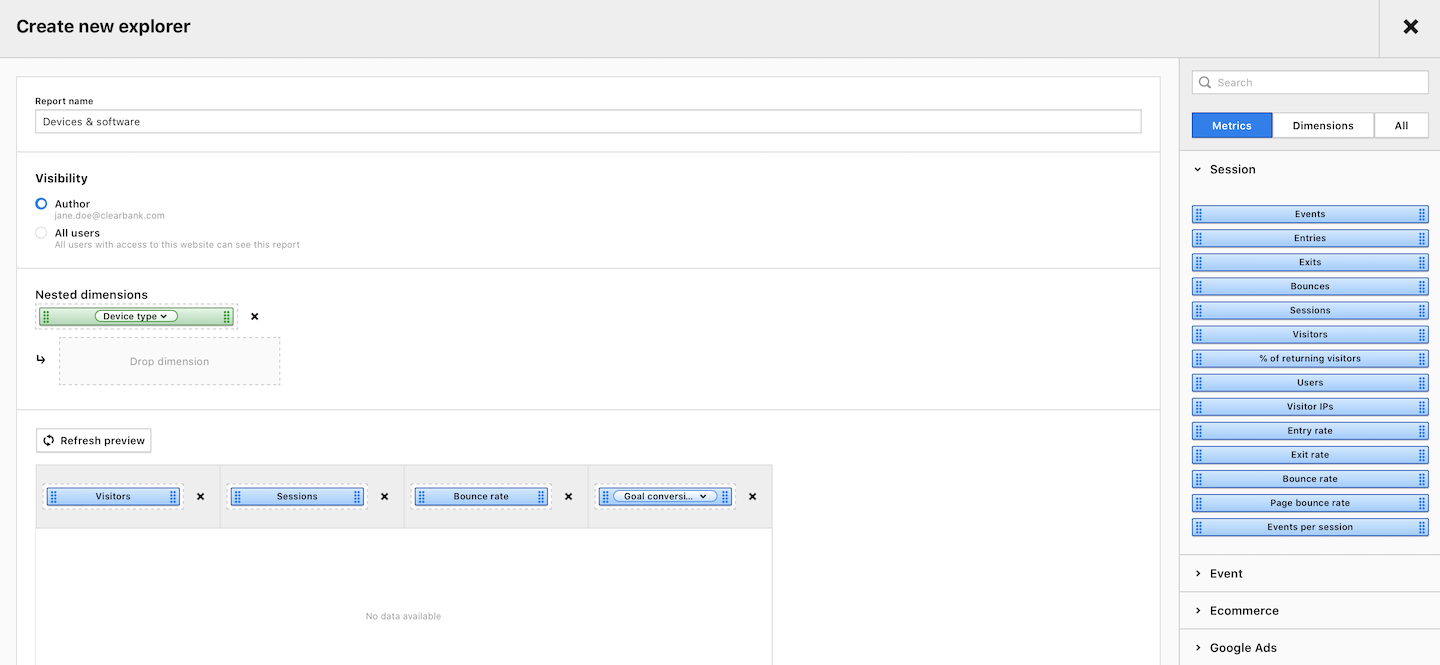Open the Goal conversion metric dropdown
The image size is (1440, 665).
tap(665, 496)
